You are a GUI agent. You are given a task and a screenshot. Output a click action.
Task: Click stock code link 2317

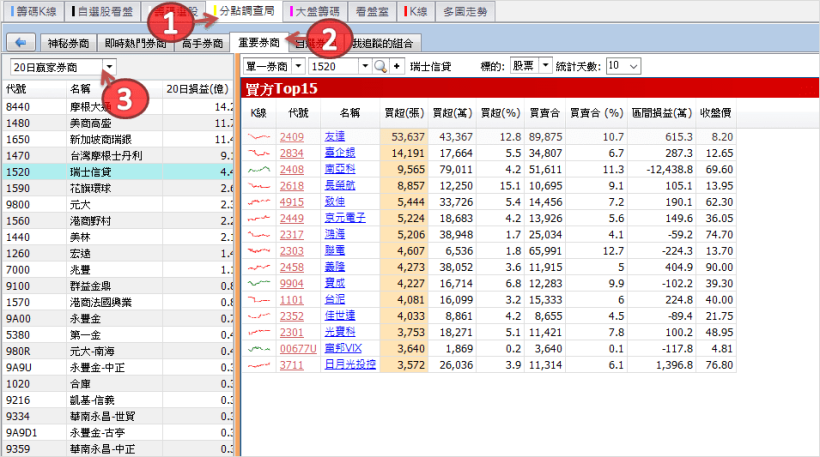pyautogui.click(x=292, y=235)
